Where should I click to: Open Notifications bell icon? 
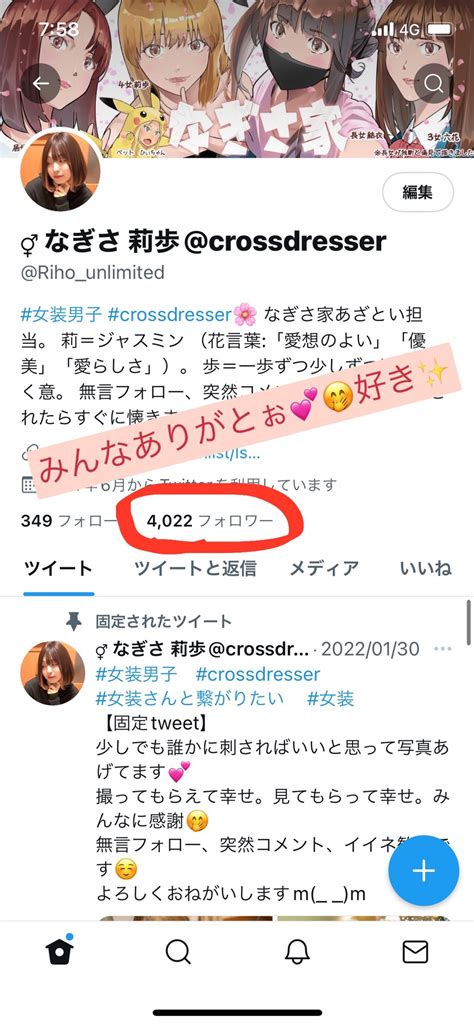(x=297, y=953)
